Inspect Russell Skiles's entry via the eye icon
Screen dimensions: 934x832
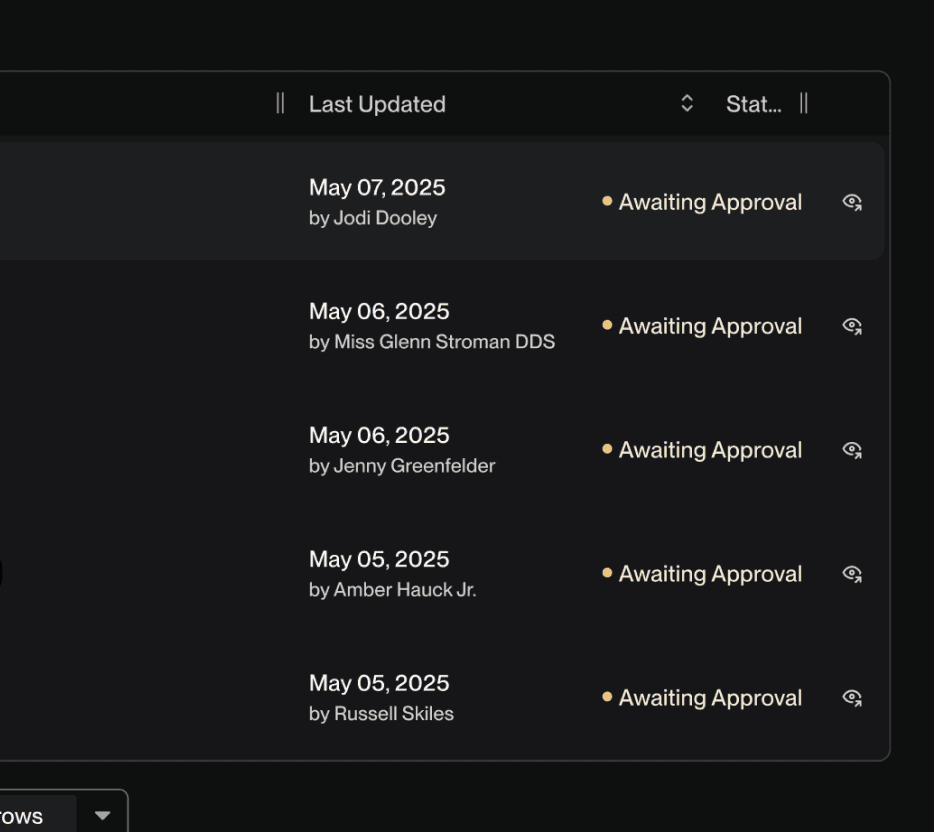click(x=852, y=698)
